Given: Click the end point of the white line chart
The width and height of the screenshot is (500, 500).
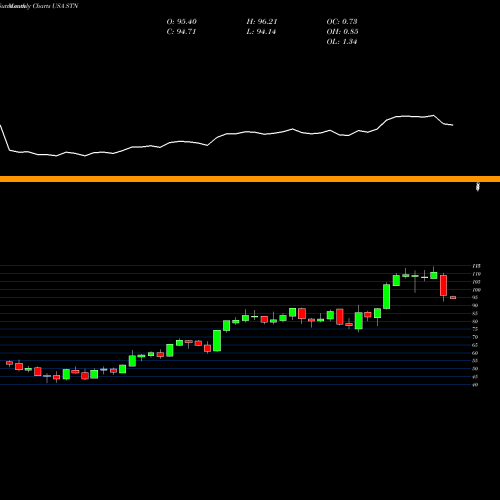Looking at the screenshot, I should point(453,125).
